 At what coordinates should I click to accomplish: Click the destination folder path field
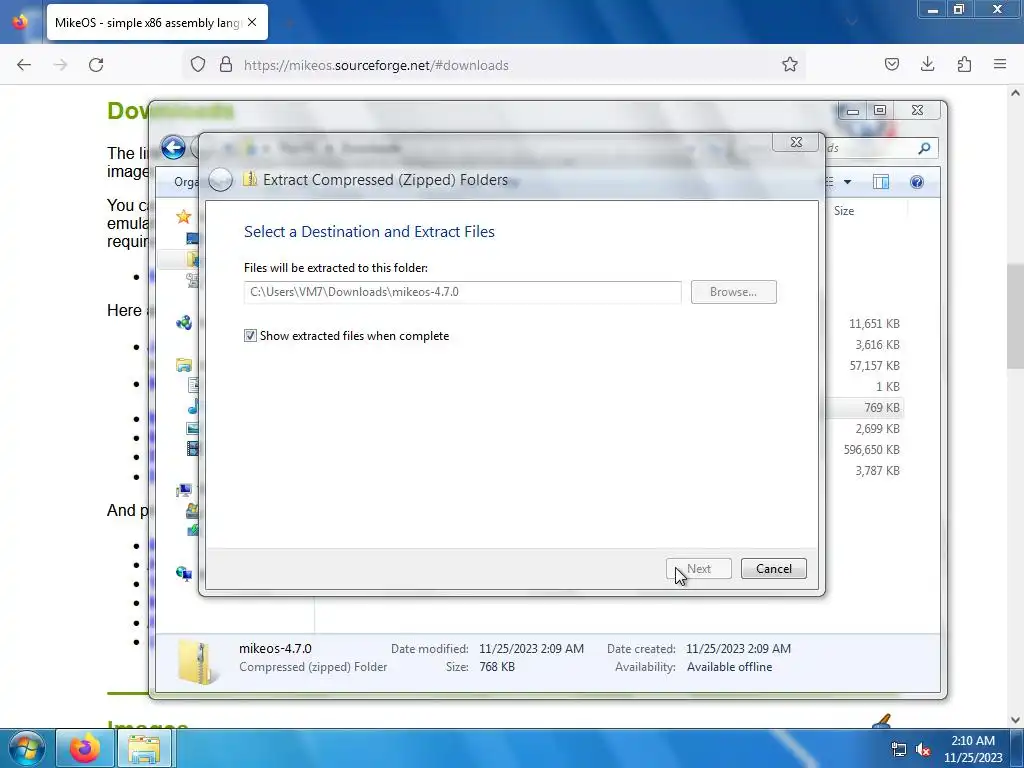462,292
